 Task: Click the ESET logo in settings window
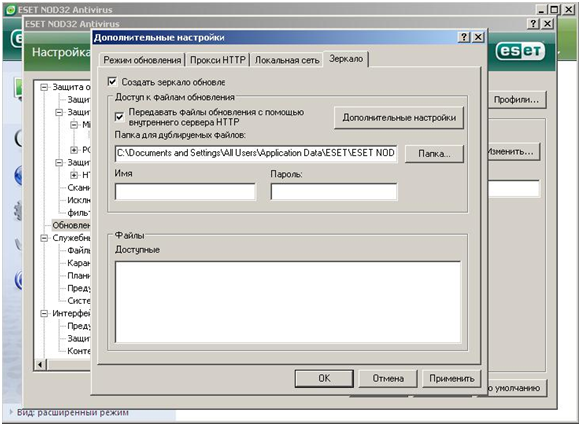click(x=520, y=51)
